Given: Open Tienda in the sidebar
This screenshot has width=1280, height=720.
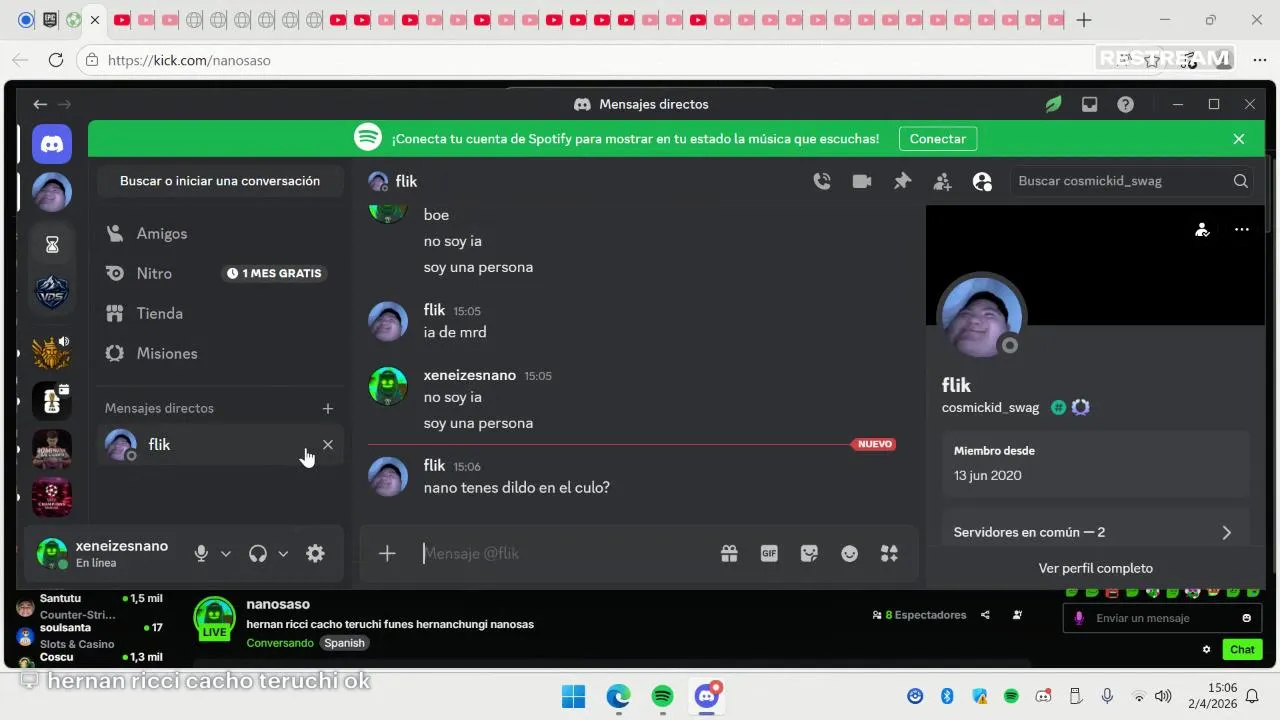Looking at the screenshot, I should (220, 313).
